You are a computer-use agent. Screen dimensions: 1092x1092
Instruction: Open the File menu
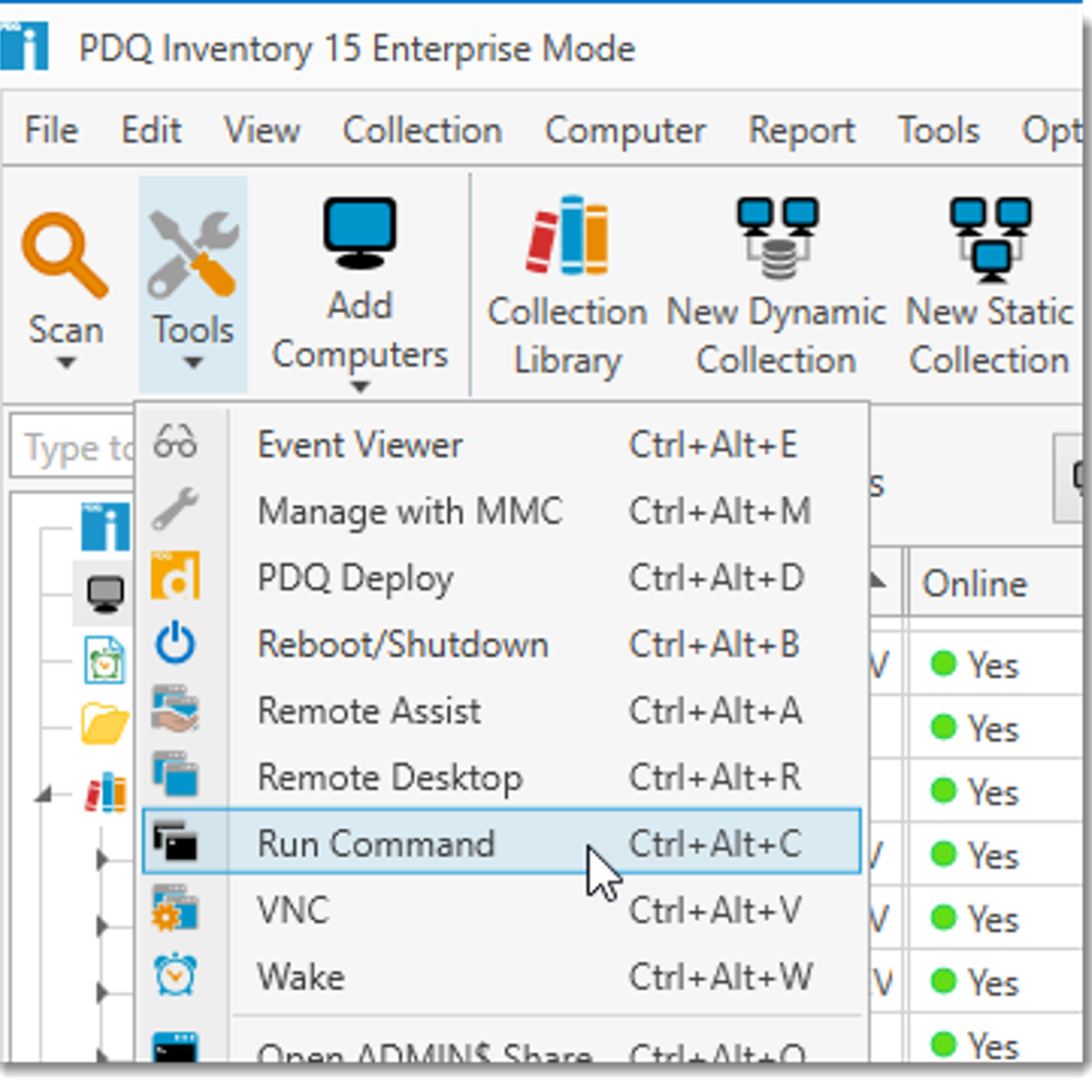click(51, 130)
